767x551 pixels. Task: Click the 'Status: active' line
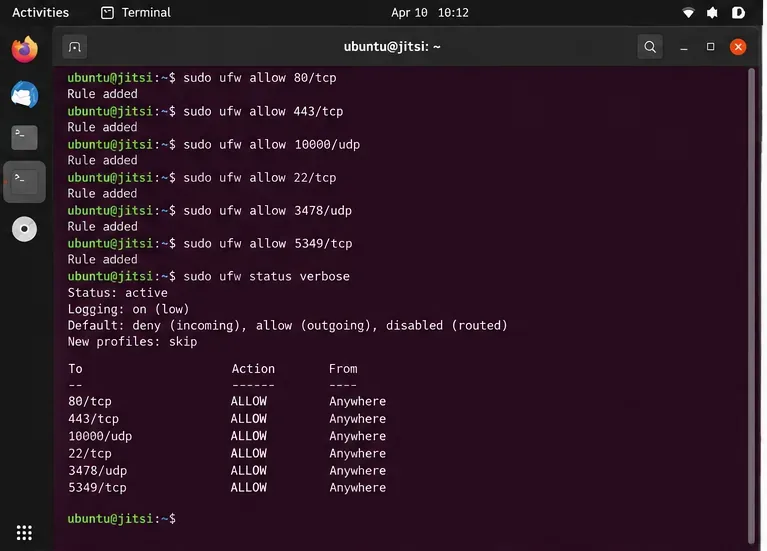point(117,293)
